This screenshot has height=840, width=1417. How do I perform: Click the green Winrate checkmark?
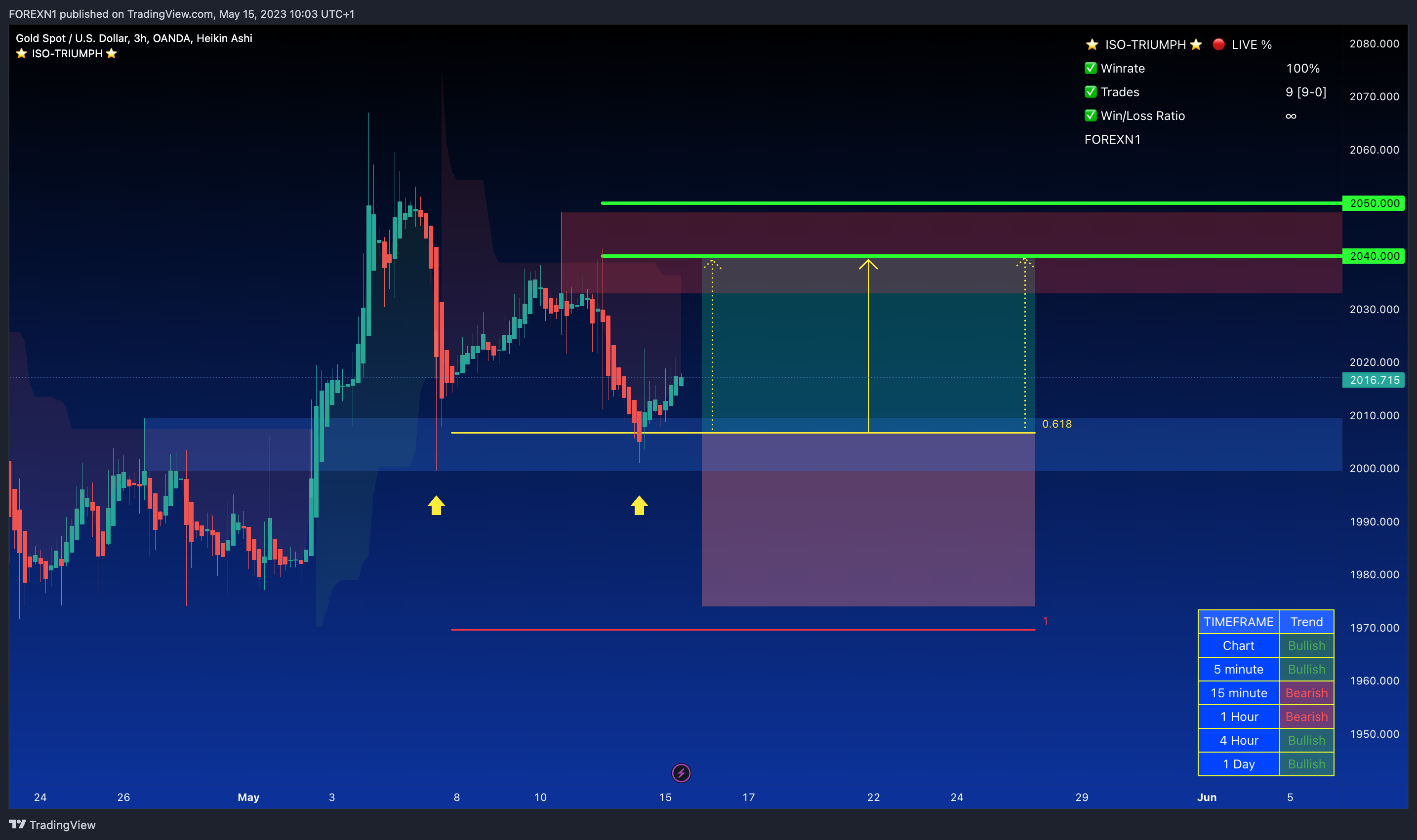coord(1091,68)
